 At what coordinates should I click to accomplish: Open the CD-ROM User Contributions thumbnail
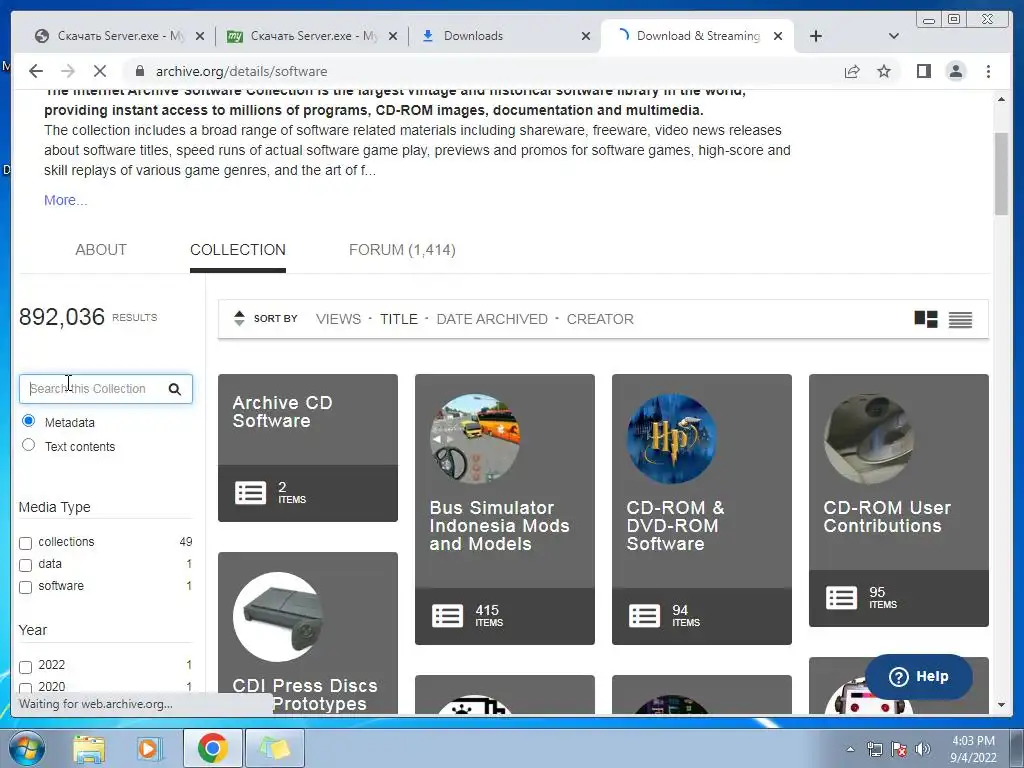pyautogui.click(x=868, y=438)
